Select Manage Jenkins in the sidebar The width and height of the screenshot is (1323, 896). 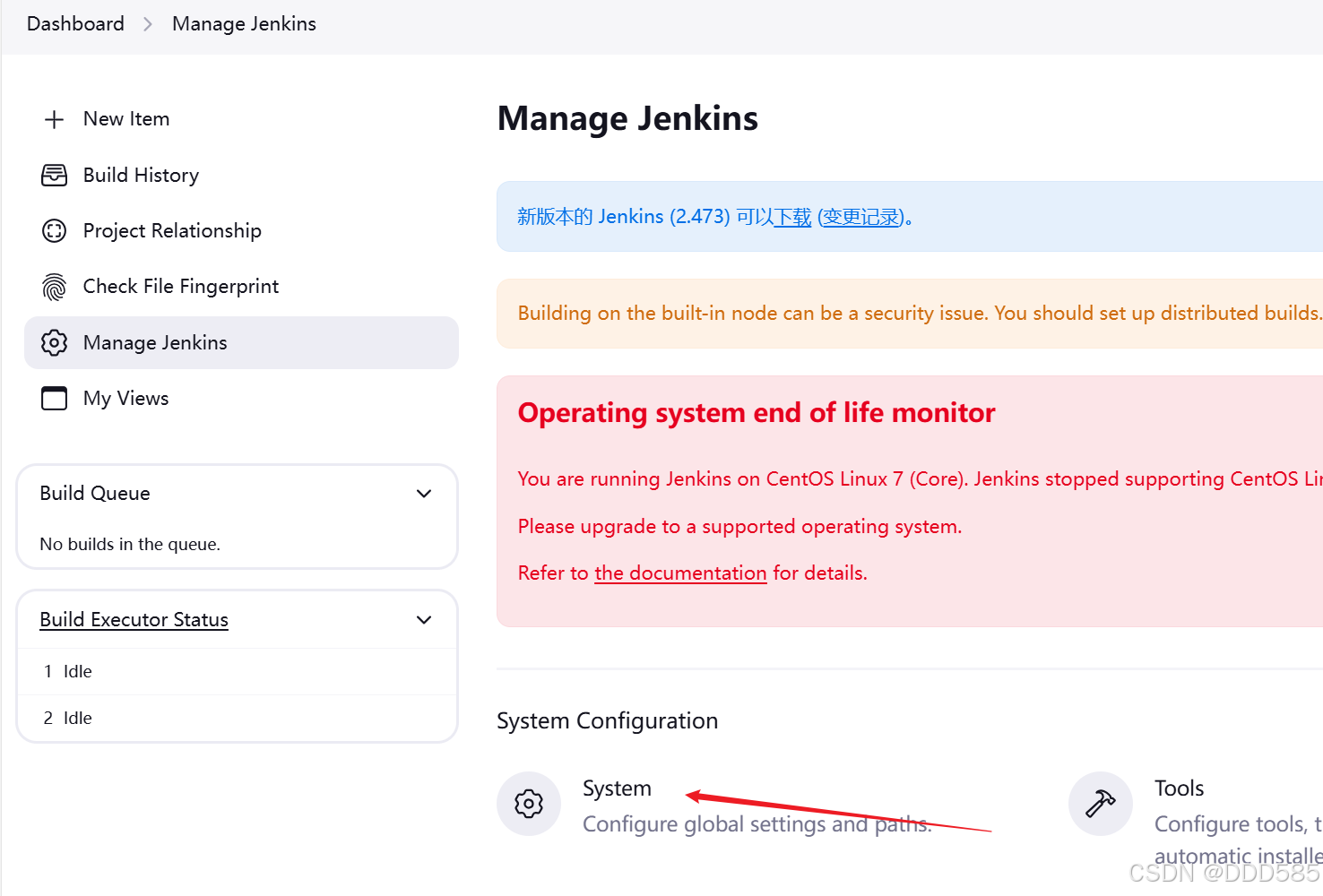[x=241, y=342]
